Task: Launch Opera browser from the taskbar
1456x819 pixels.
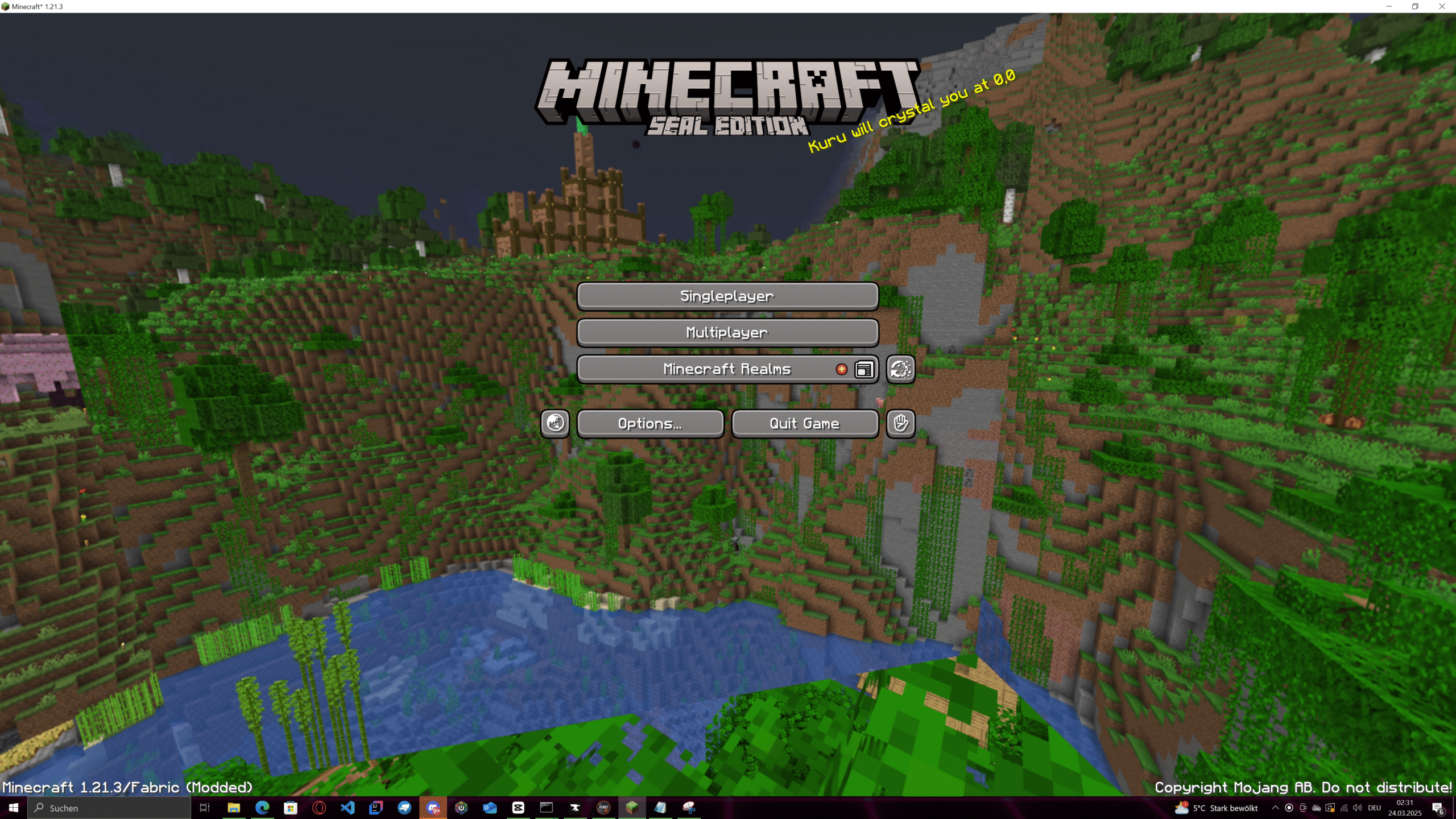Action: pyautogui.click(x=319, y=808)
